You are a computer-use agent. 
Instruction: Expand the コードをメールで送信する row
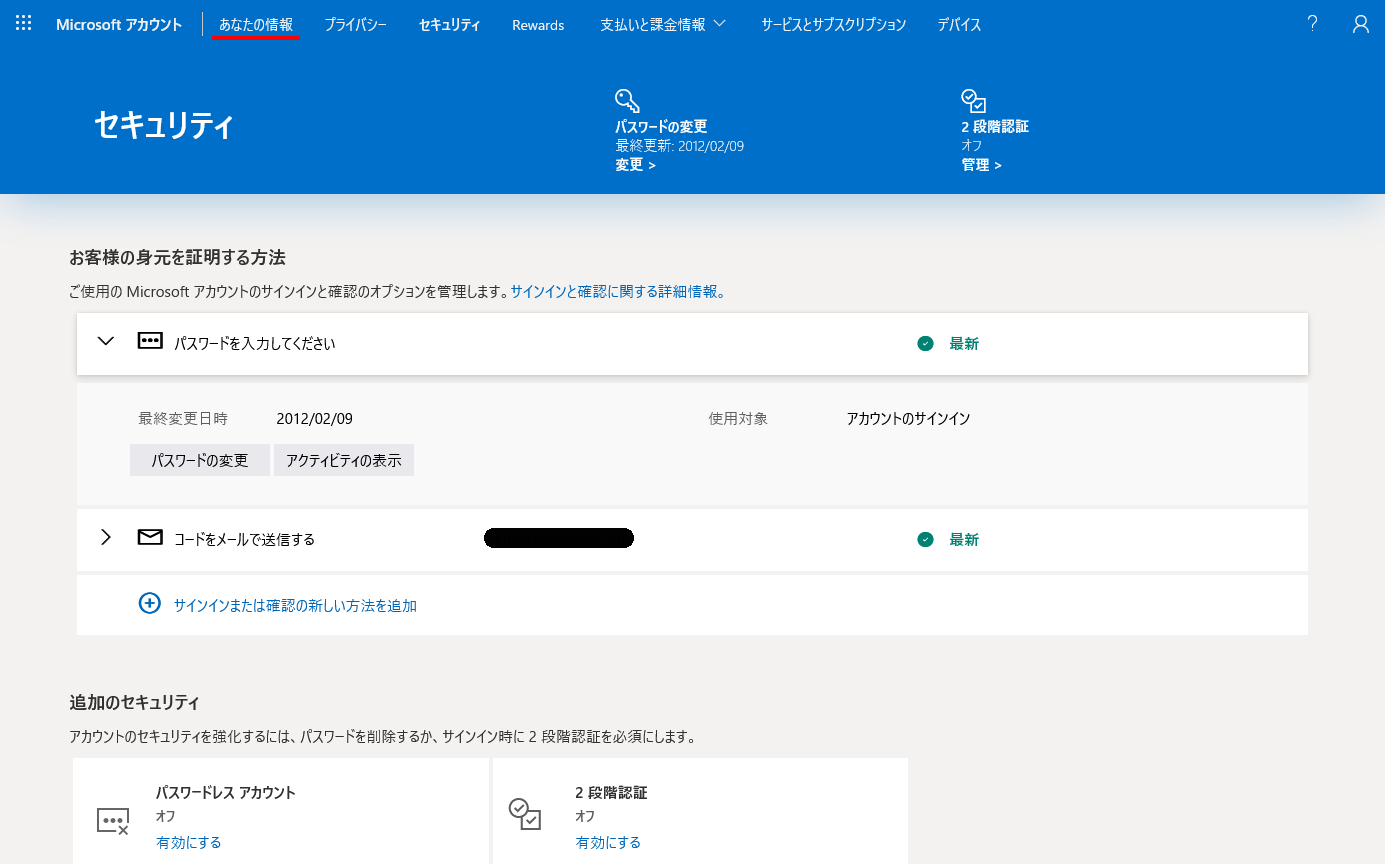click(x=106, y=538)
